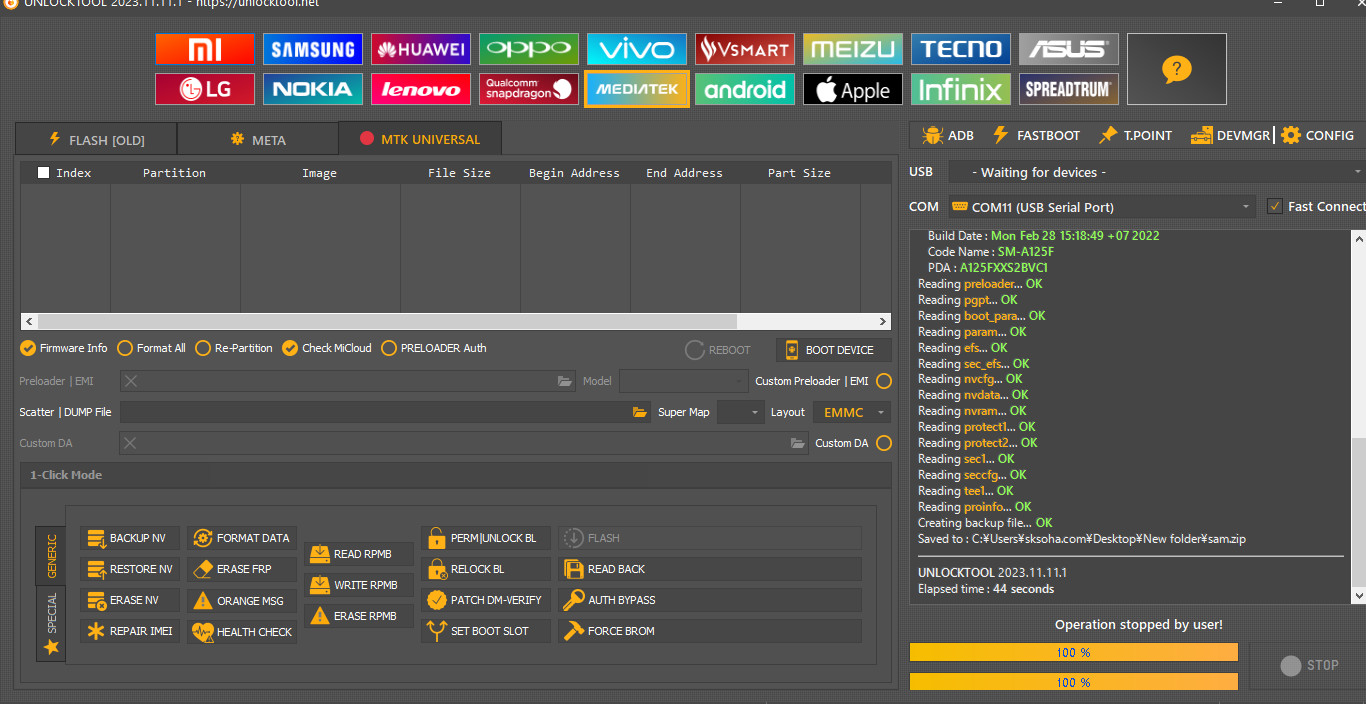Select the Samsung brand logo
Image resolution: width=1366 pixels, height=704 pixels.
click(x=313, y=49)
